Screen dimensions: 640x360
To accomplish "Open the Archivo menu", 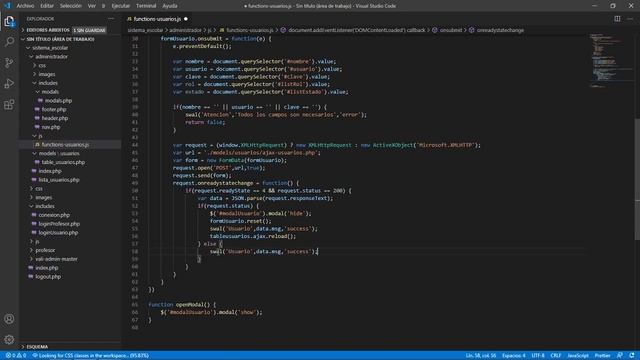I will point(25,6).
